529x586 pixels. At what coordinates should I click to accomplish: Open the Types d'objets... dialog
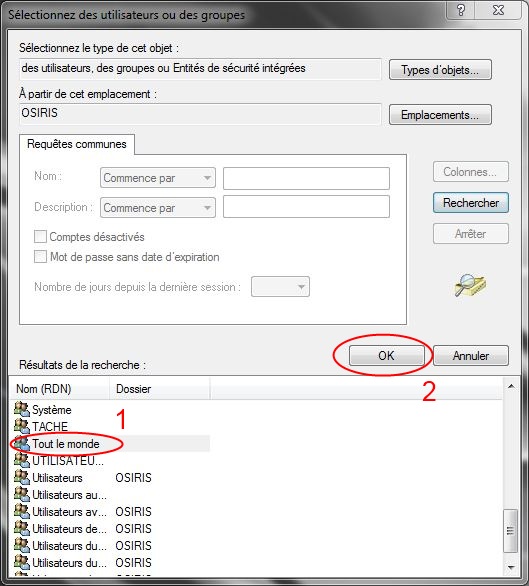click(440, 70)
